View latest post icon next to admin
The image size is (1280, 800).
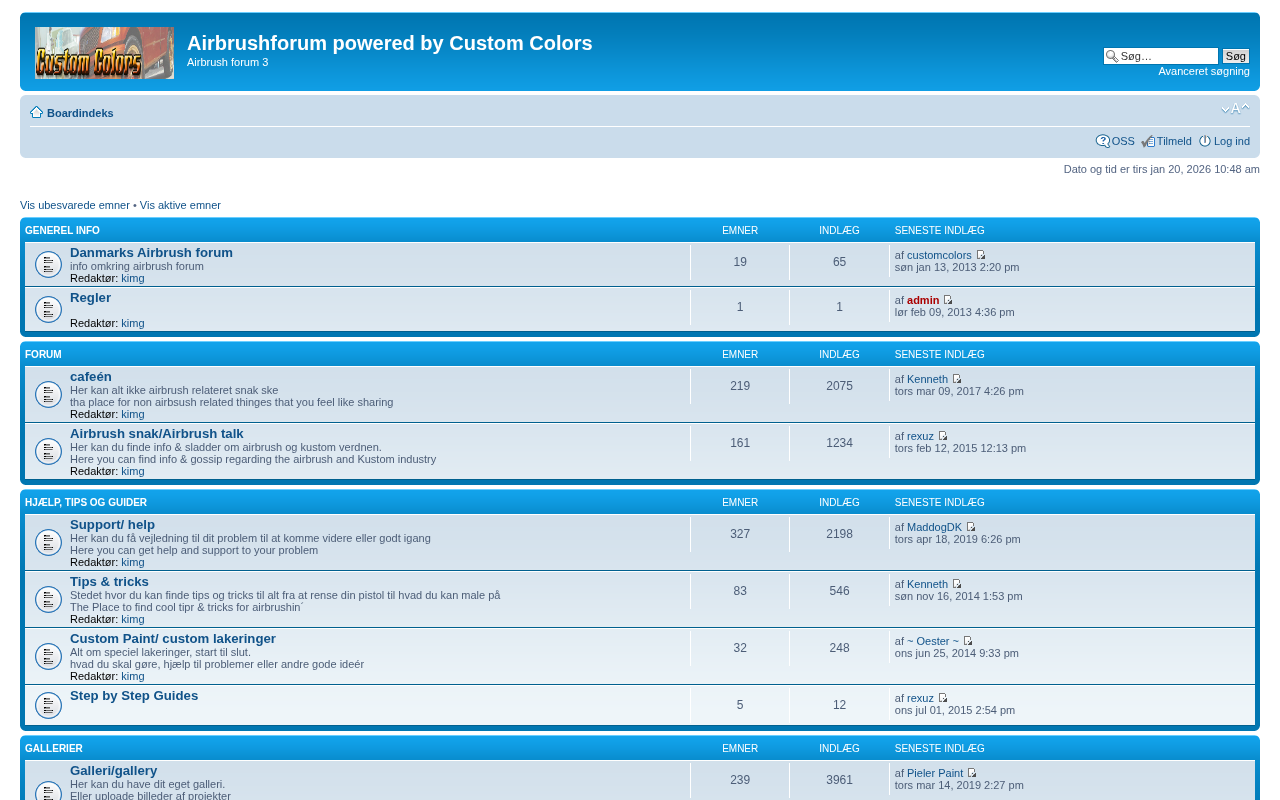949,300
